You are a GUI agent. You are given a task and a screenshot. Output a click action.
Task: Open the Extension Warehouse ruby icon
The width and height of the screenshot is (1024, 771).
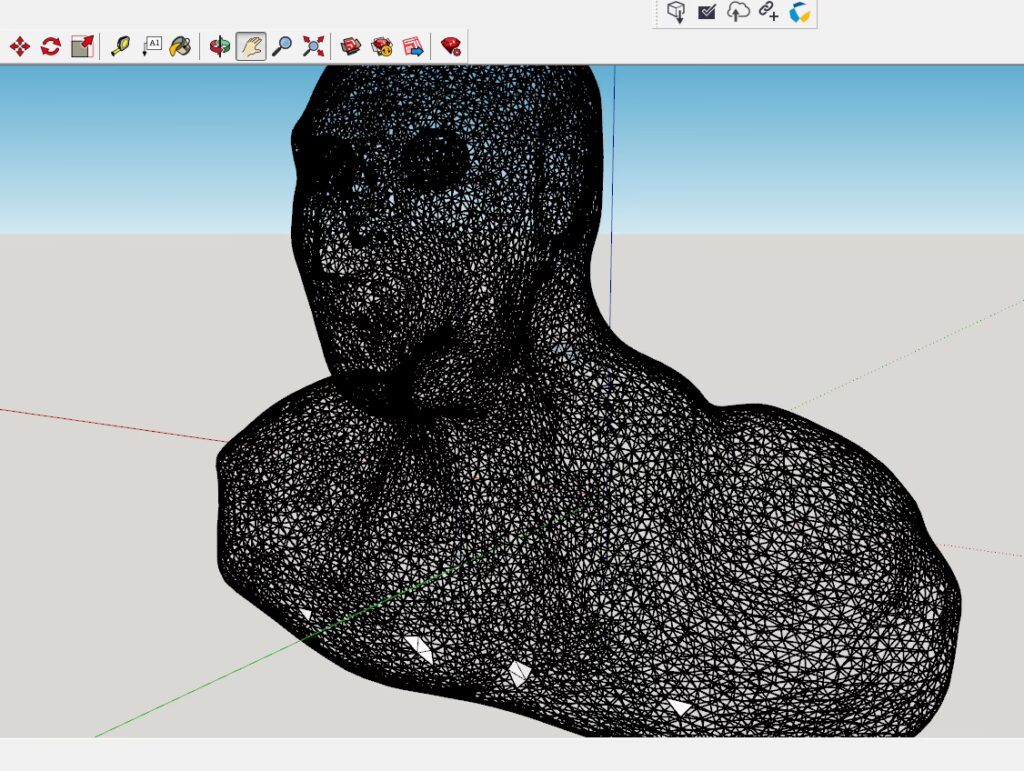[450, 46]
